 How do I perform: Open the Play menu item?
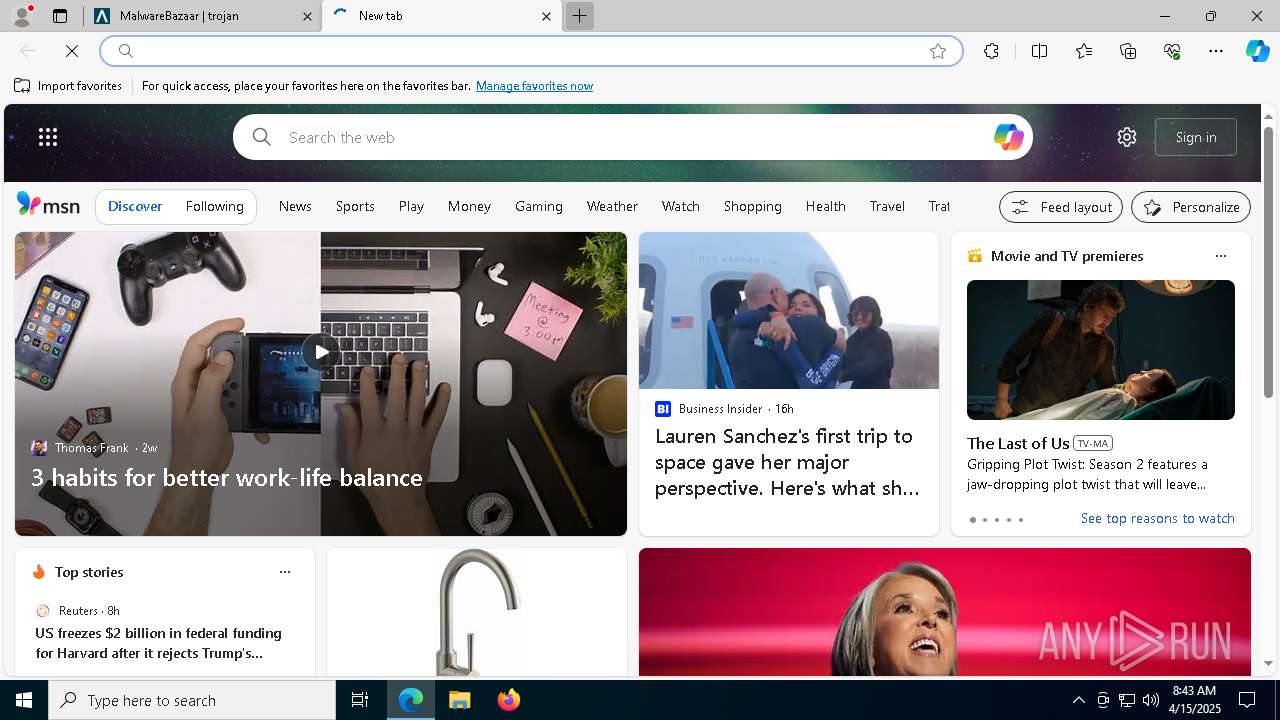[x=411, y=206]
